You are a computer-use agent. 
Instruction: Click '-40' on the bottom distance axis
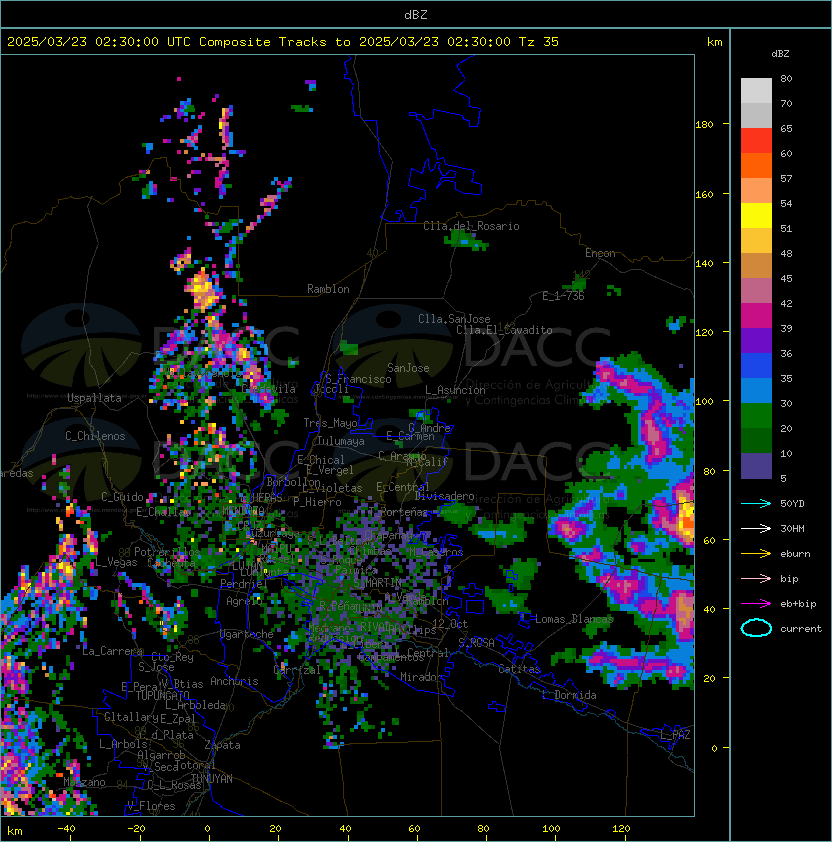coord(66,829)
